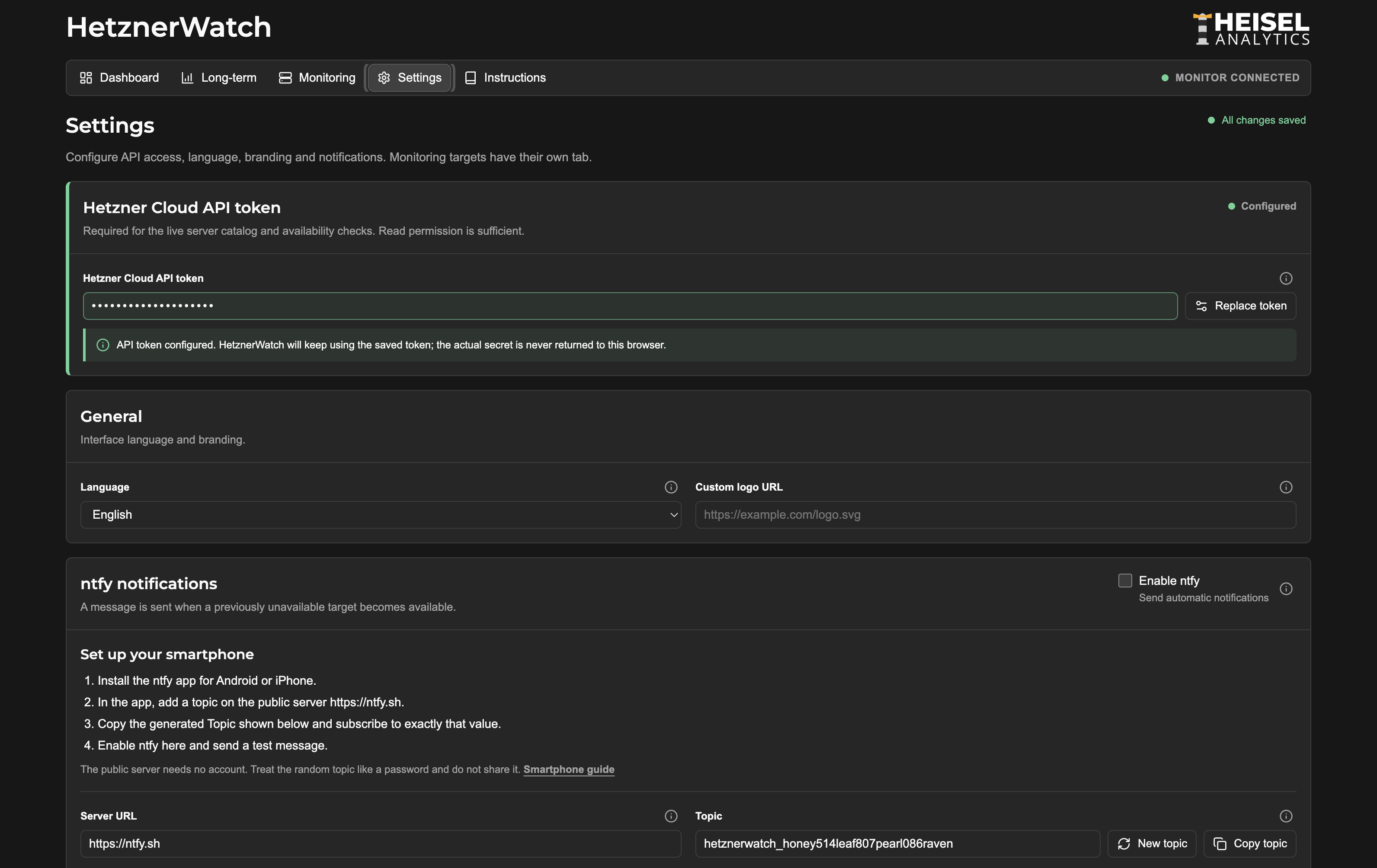Show info for the Language setting
Screen dimensions: 1377x868
(671, 487)
